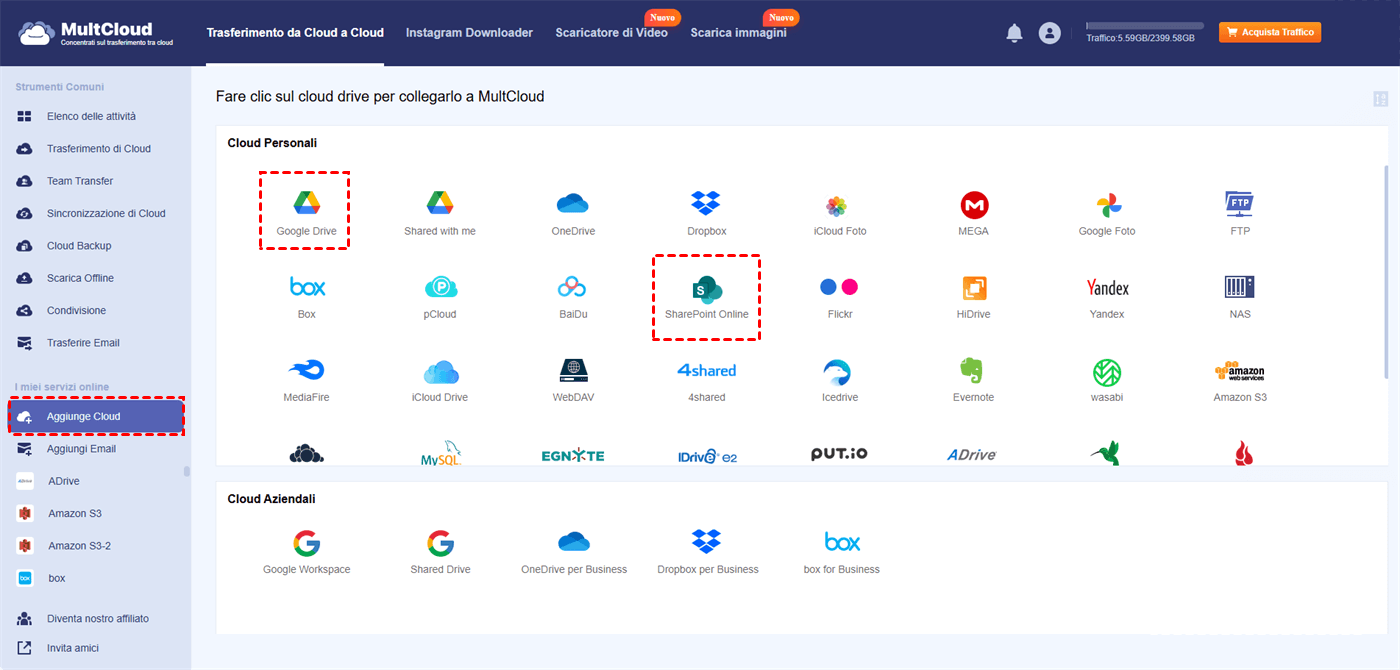
Task: Select the Yandex cloud
Action: (1107, 288)
